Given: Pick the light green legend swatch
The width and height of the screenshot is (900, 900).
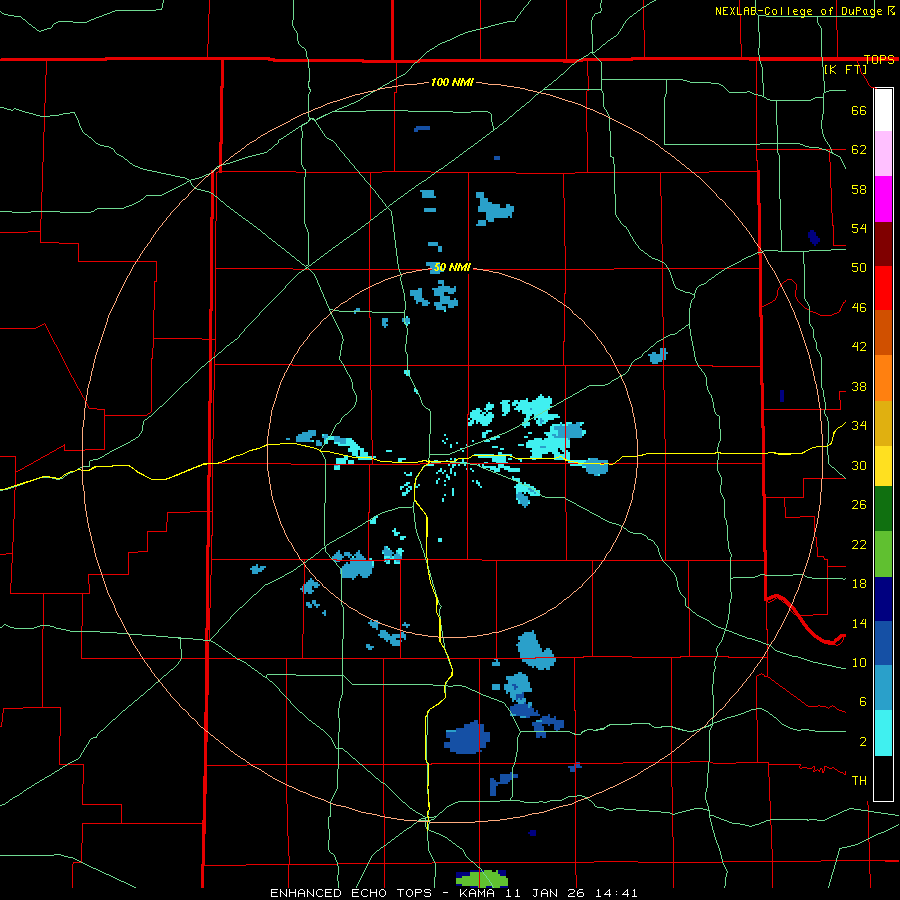Looking at the screenshot, I should 883,553.
